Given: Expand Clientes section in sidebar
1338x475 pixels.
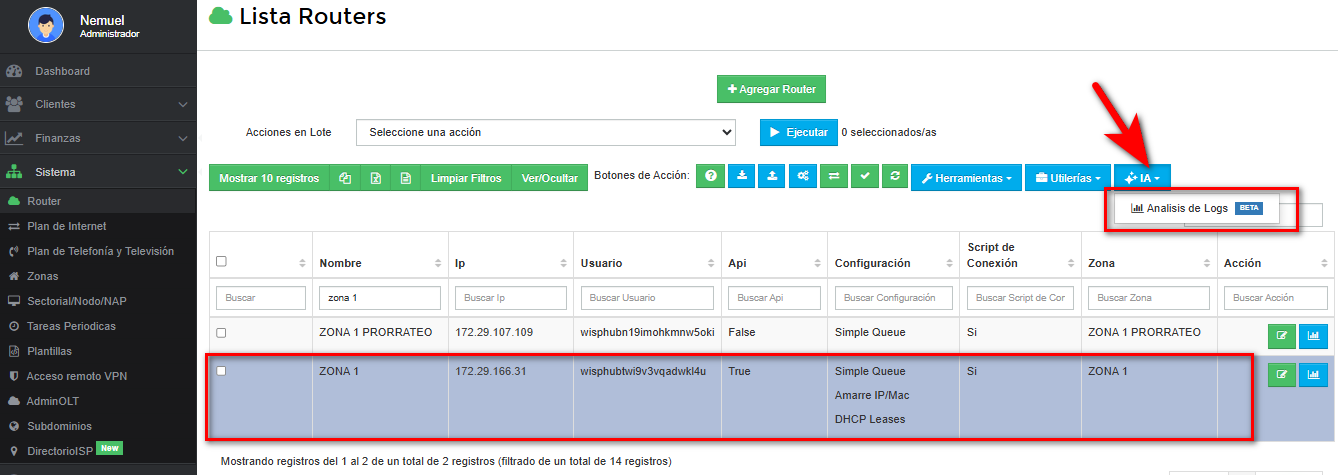Looking at the screenshot, I should coord(97,104).
